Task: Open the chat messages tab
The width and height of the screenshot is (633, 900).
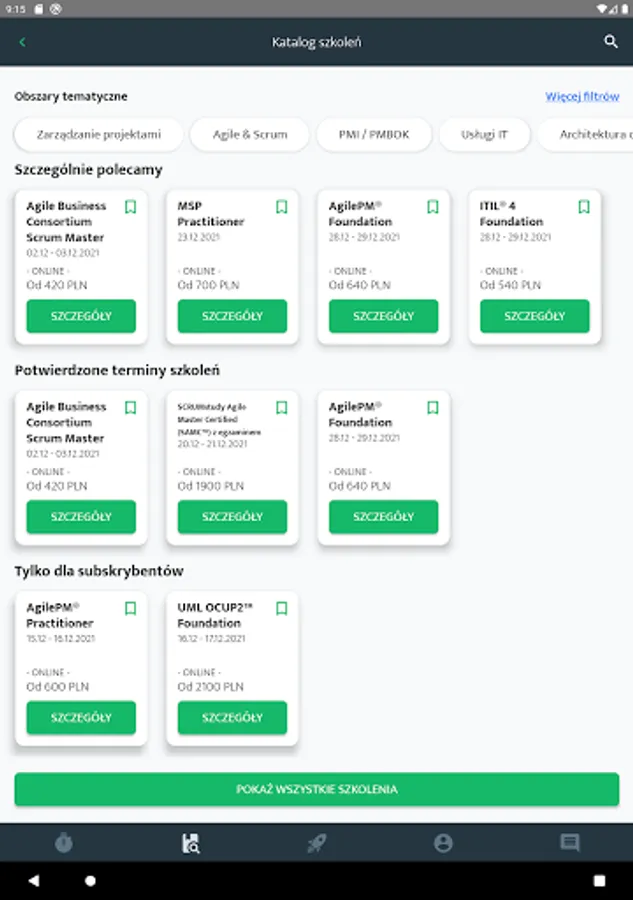Action: [x=570, y=843]
